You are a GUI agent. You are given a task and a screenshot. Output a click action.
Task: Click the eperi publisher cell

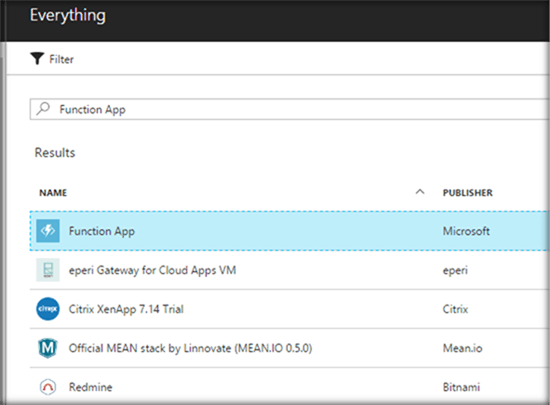click(455, 270)
